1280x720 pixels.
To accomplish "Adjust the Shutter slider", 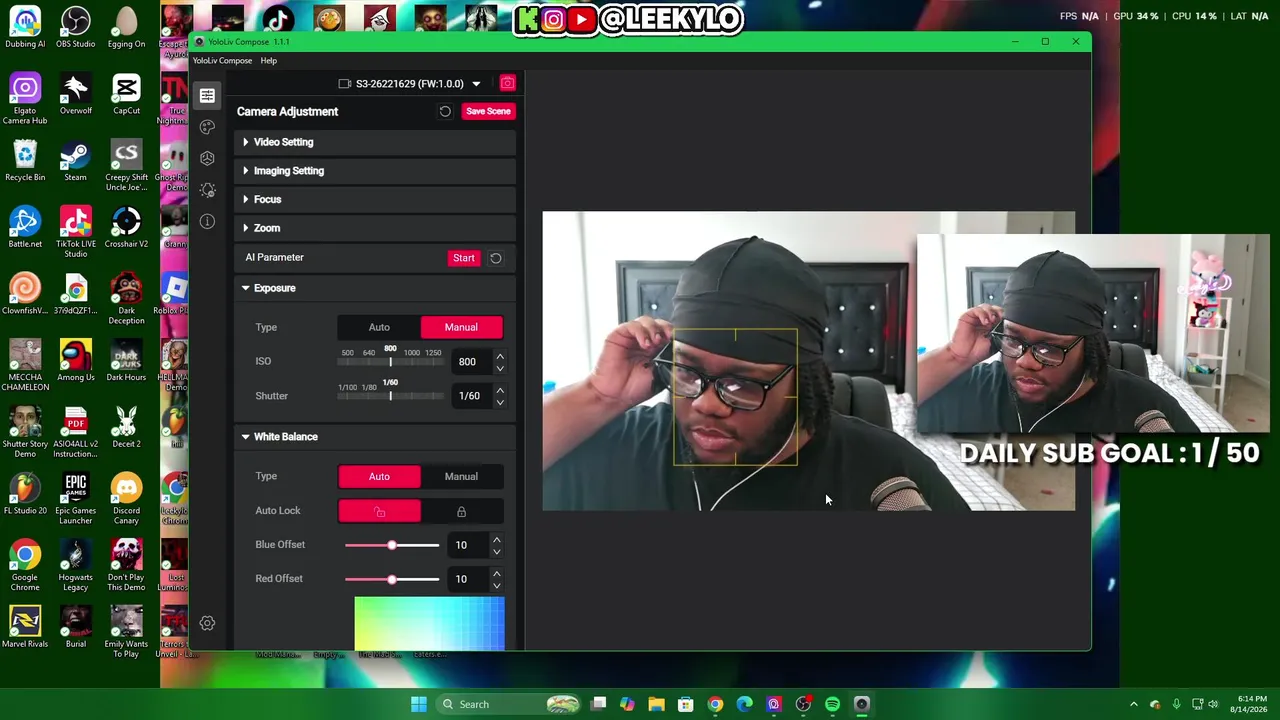I will click(x=391, y=396).
